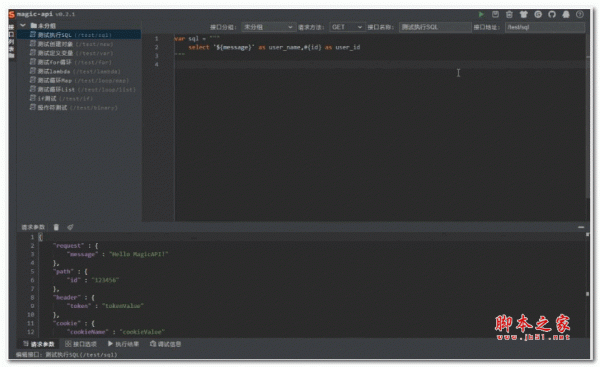Switch to 执行结果 bottom tab

[123, 344]
